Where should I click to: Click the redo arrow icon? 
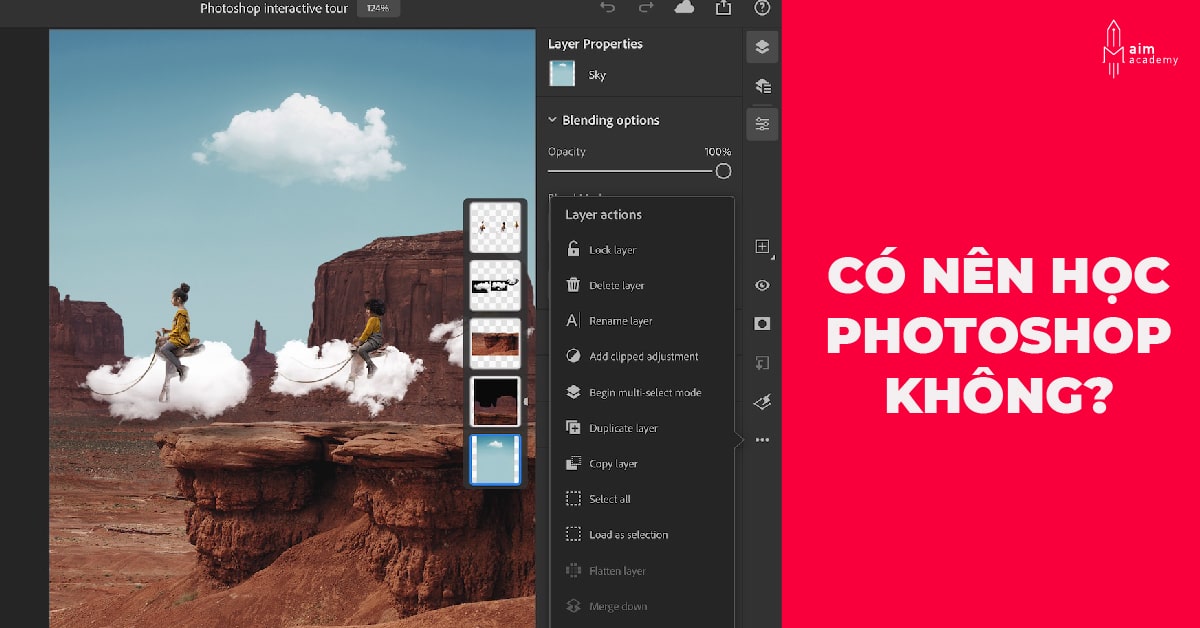coord(646,8)
